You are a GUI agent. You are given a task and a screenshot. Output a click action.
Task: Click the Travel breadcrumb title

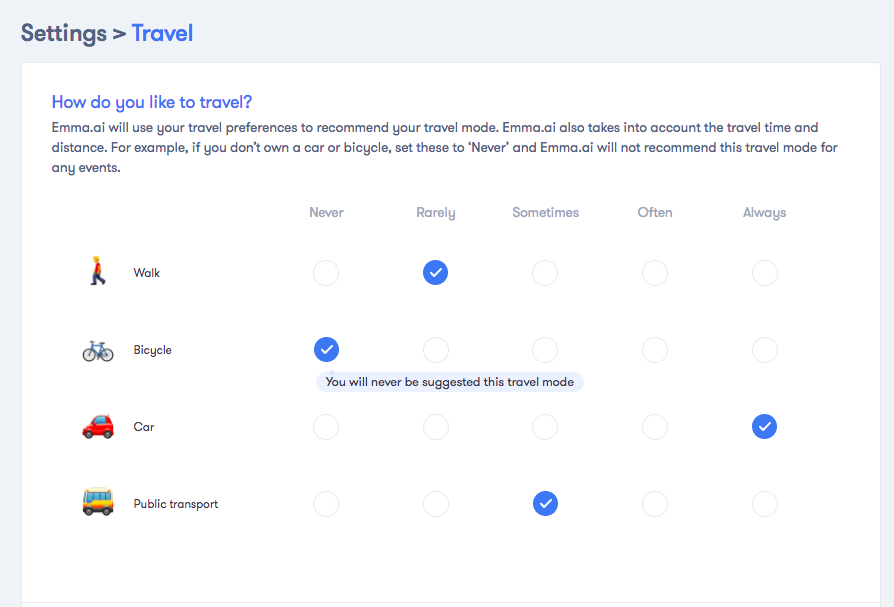pos(162,33)
